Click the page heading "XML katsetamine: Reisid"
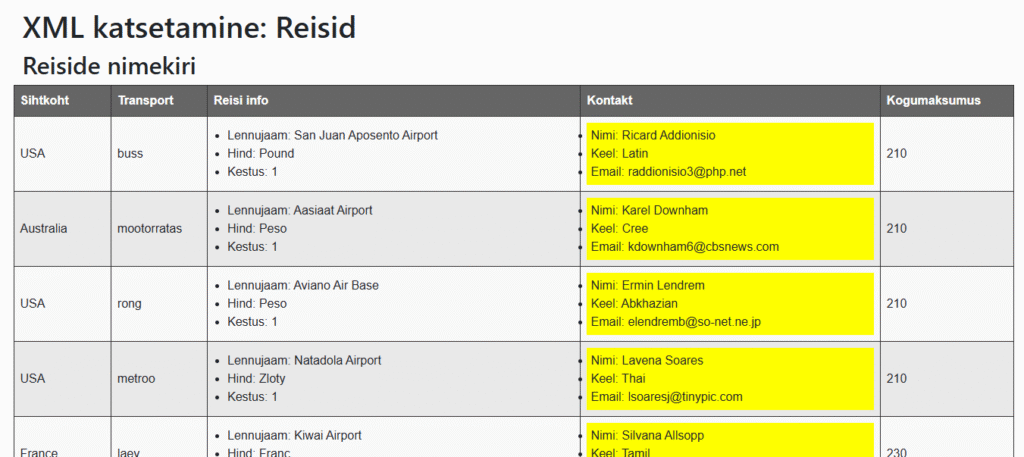Viewport: 1024px width, 457px height. tap(188, 27)
